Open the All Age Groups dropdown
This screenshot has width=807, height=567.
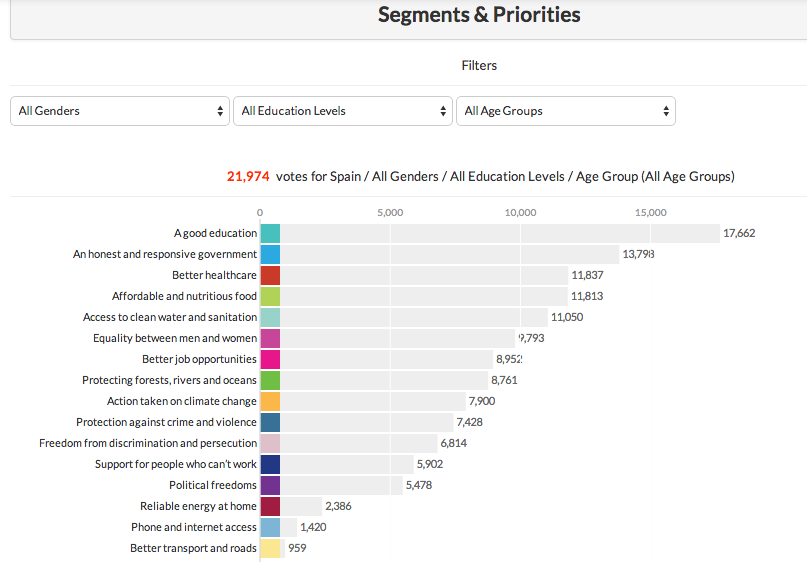tap(566, 111)
